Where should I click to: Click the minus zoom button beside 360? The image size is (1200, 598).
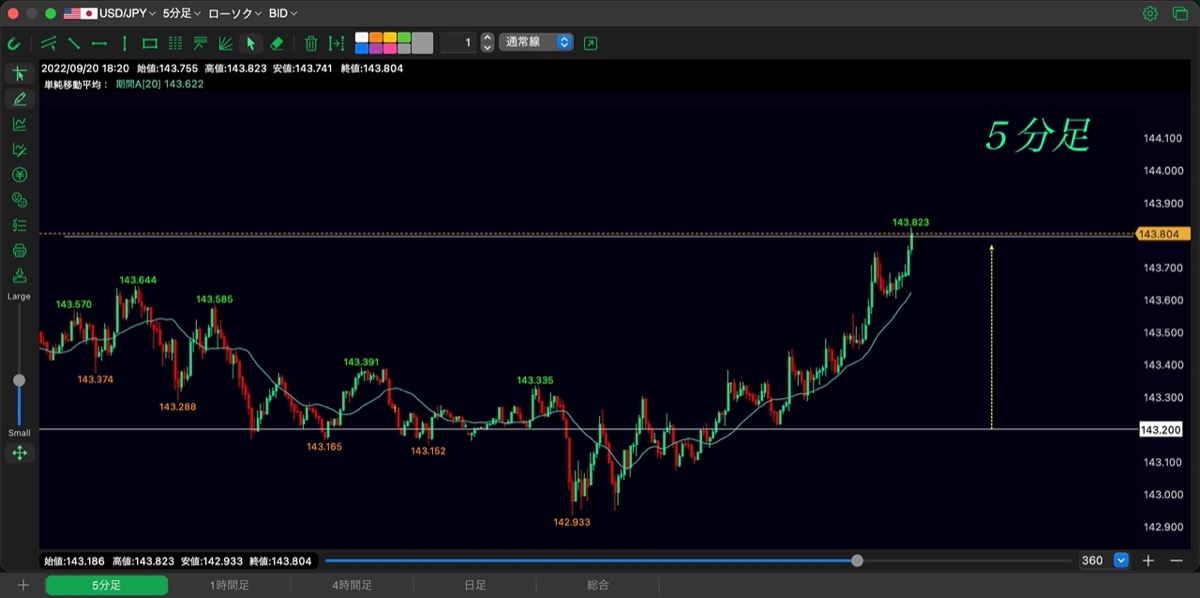click(1176, 561)
